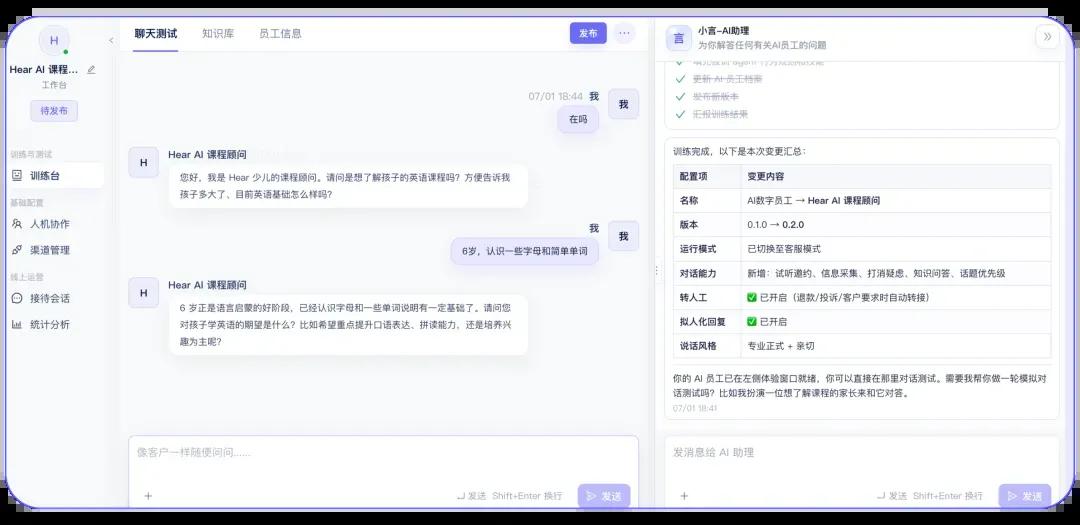Switch to the 聊天测试 tab
The height and width of the screenshot is (525, 1080).
tap(156, 33)
